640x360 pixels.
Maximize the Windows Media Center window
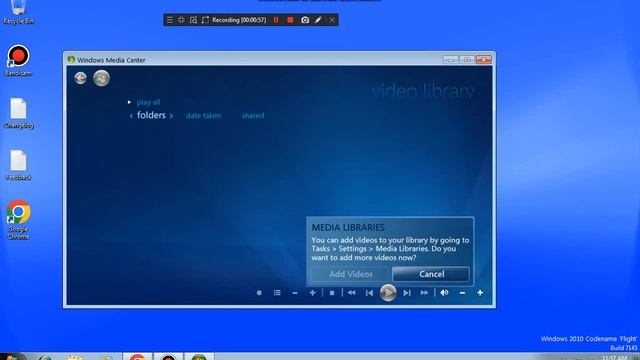(467, 60)
